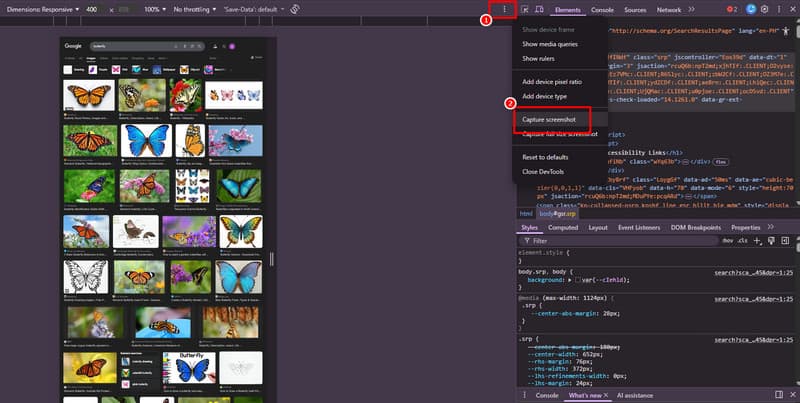800x403 pixels.
Task: Open the Dimensions: Responsive dropdown
Action: tap(43, 9)
